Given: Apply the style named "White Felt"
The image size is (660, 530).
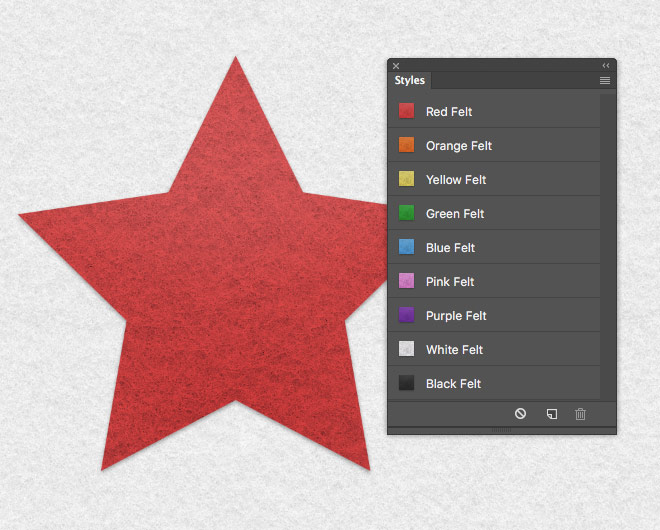Looking at the screenshot, I should point(494,349).
